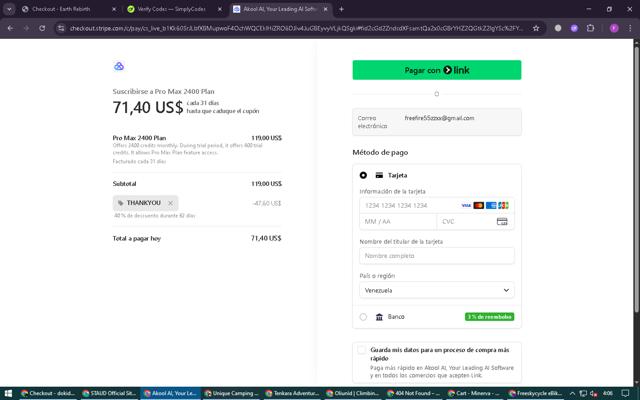
Task: Click the MM / AA expiry field
Action: point(398,222)
